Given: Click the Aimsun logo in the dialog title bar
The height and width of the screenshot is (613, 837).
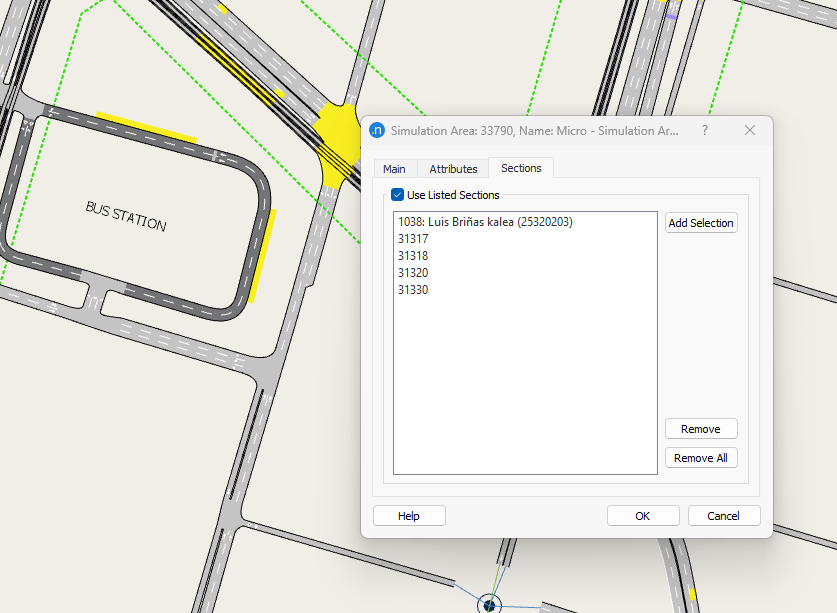Looking at the screenshot, I should click(376, 130).
